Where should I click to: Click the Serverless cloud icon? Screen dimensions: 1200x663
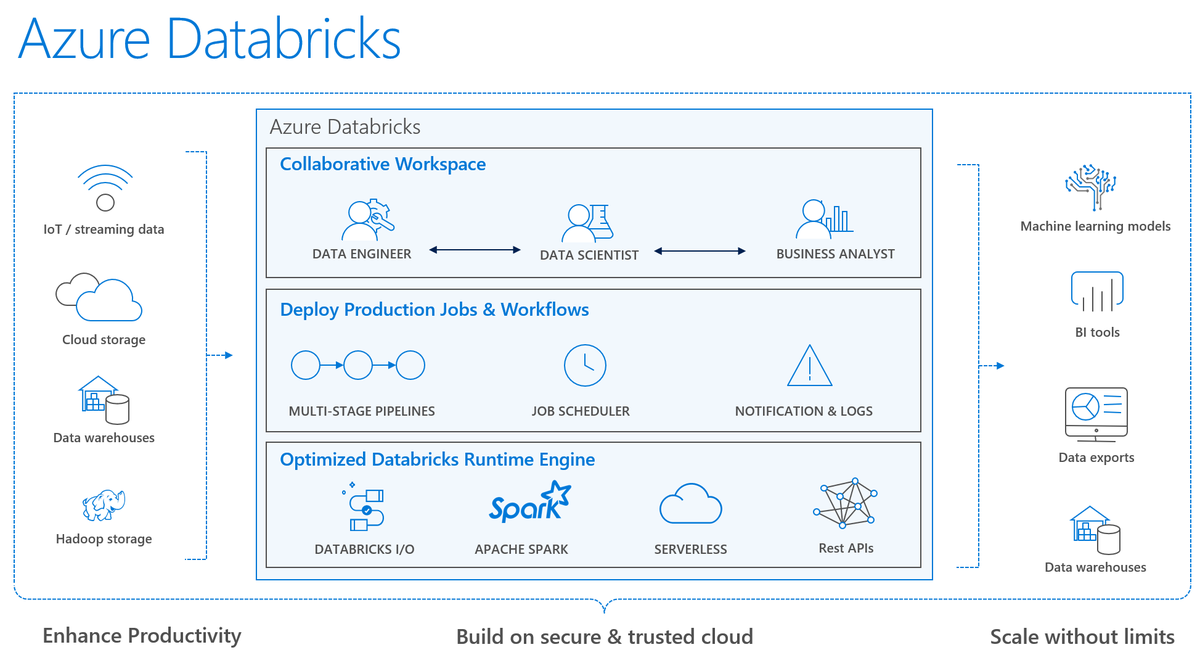pos(690,503)
